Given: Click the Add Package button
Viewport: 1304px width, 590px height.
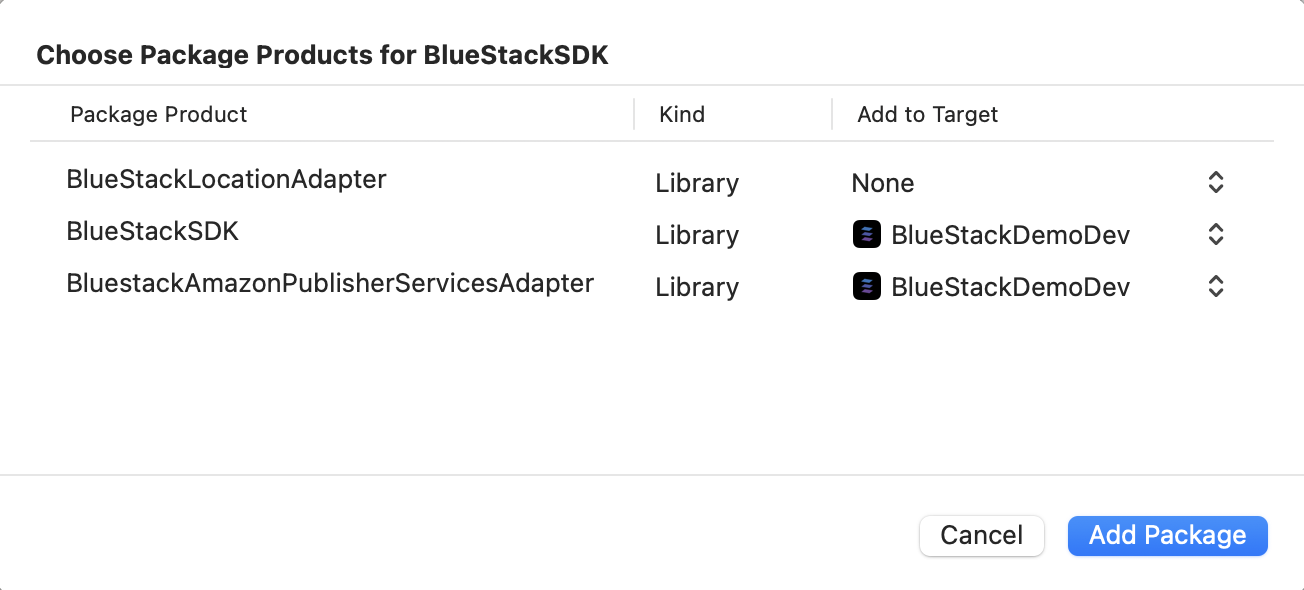Looking at the screenshot, I should coord(1167,535).
